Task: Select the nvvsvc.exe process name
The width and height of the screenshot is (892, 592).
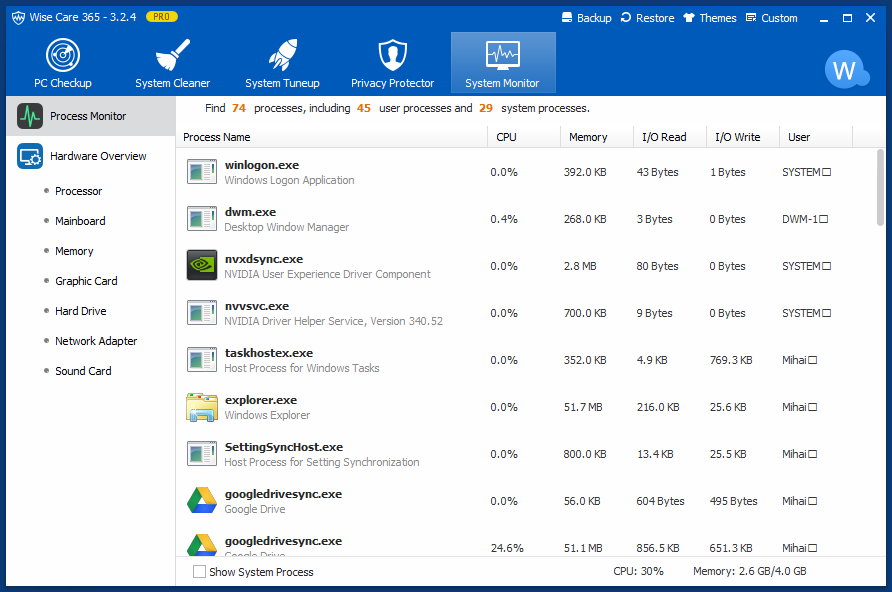Action: (257, 306)
